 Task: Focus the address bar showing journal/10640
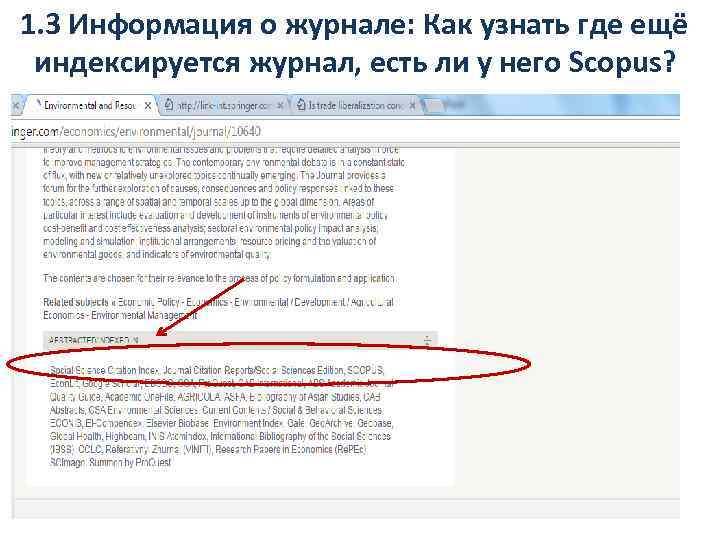344,132
